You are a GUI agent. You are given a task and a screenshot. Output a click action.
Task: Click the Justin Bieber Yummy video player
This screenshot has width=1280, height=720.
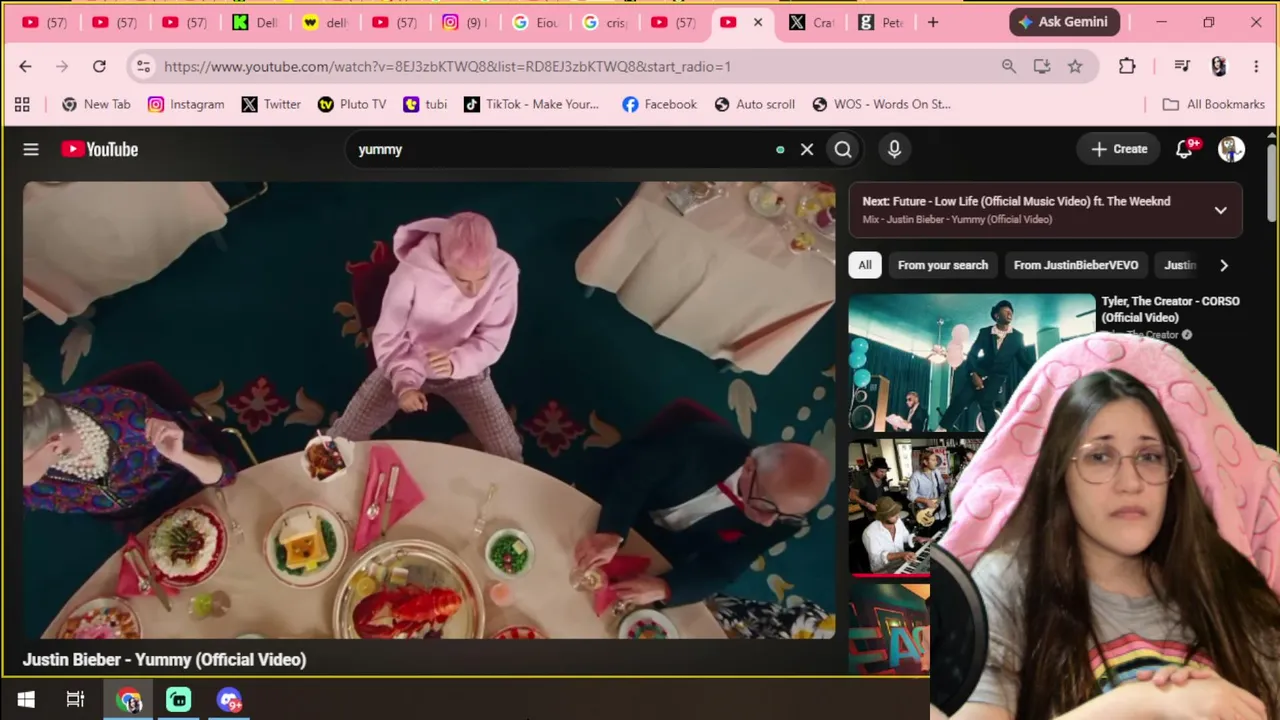[429, 410]
